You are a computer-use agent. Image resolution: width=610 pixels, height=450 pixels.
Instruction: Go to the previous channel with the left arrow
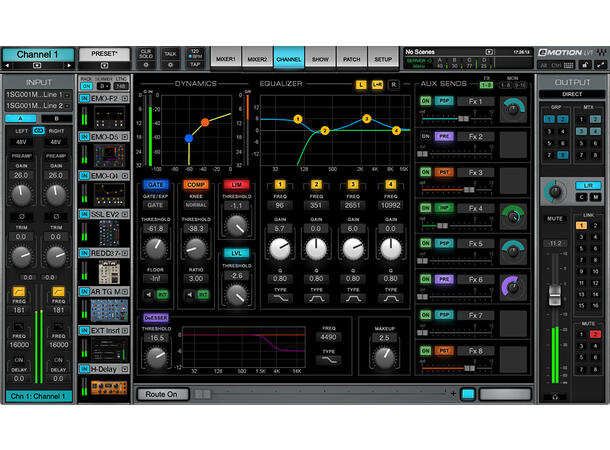7,65
